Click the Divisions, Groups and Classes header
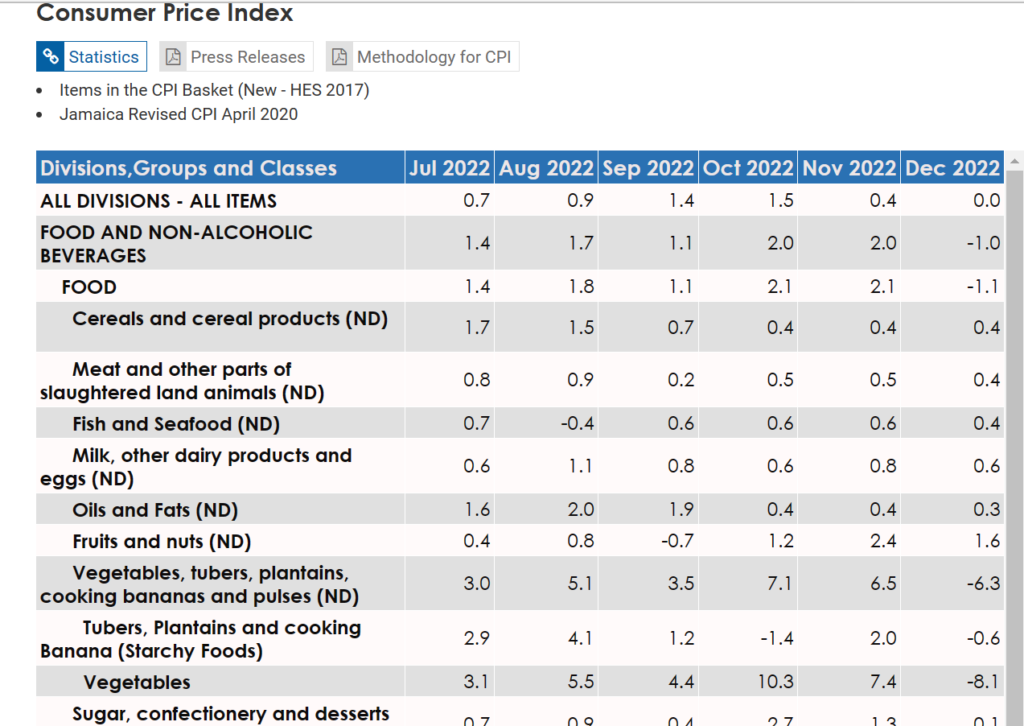This screenshot has height=726, width=1024. point(189,168)
